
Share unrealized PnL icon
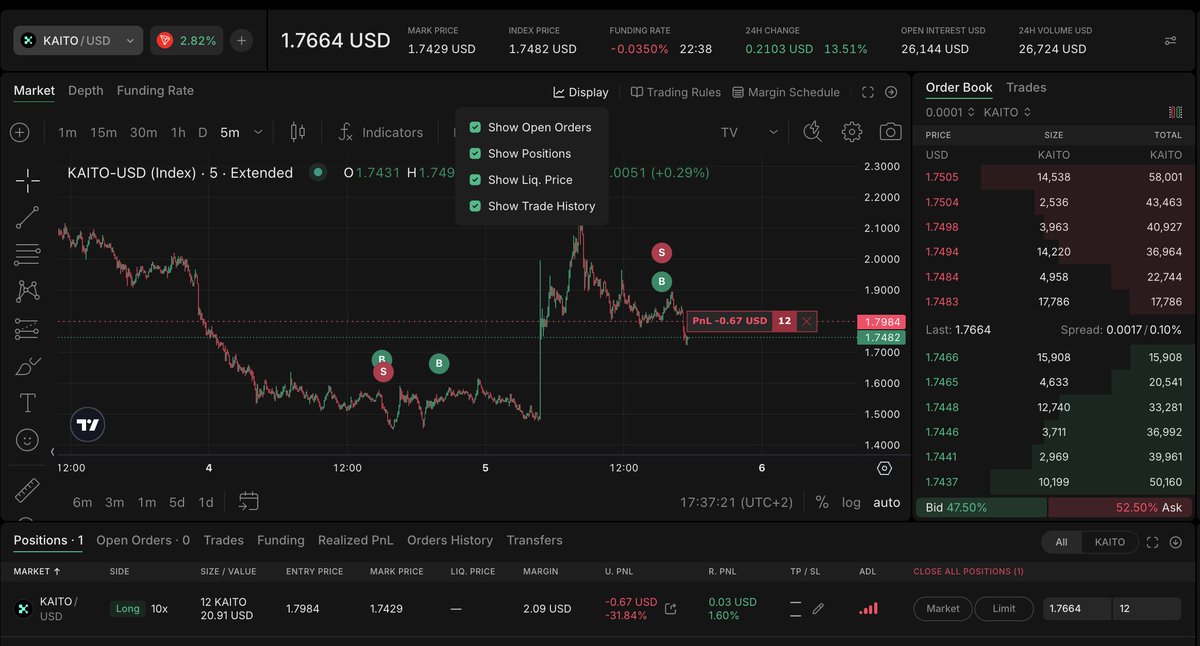[x=670, y=608]
